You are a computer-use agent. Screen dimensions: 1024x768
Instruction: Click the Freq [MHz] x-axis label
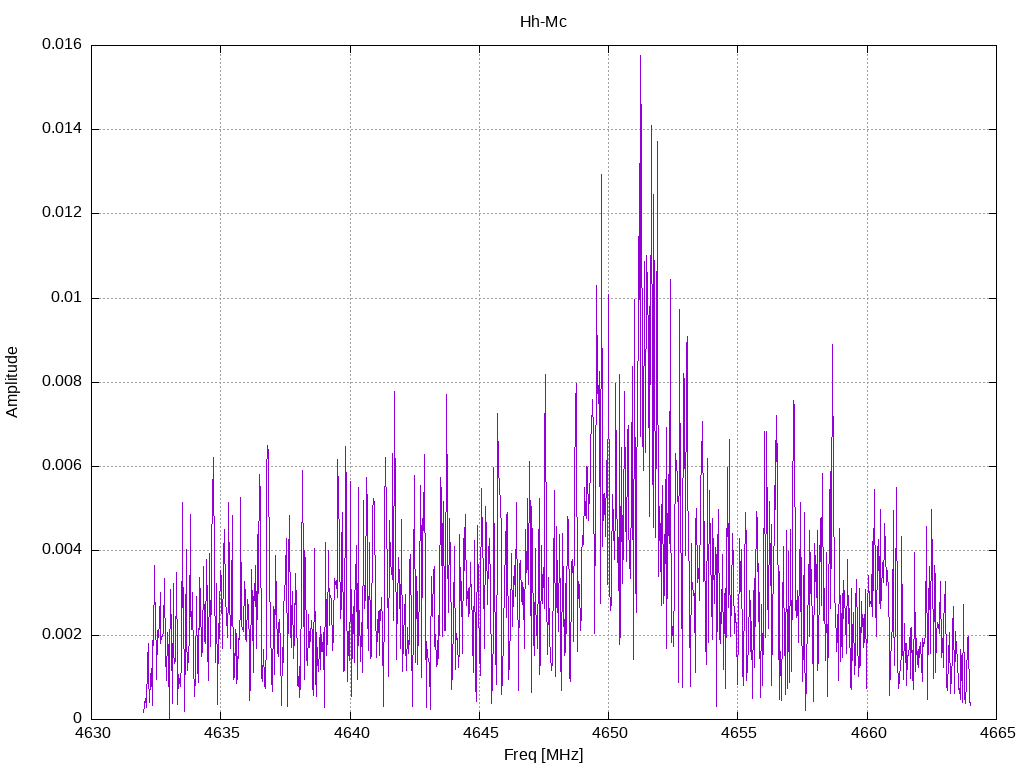tap(543, 755)
